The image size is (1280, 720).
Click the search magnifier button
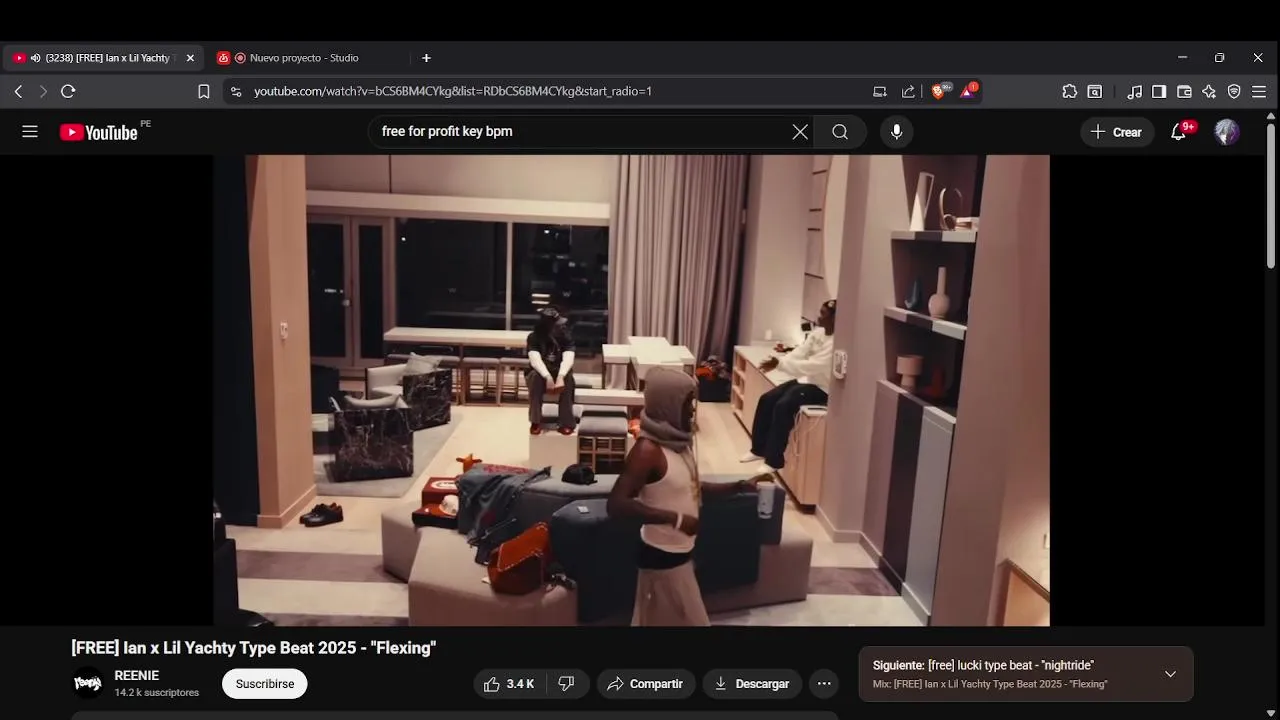tap(840, 132)
